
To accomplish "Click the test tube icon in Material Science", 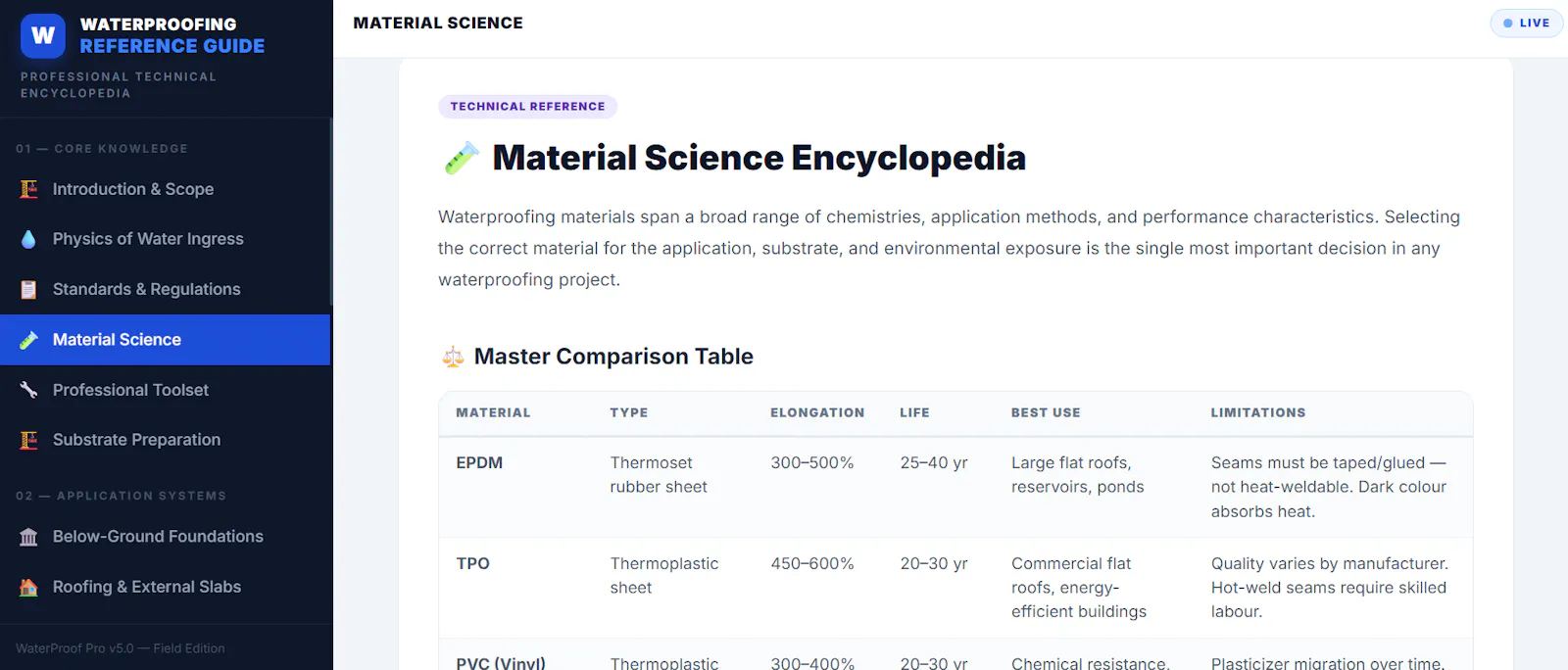I will pyautogui.click(x=29, y=340).
